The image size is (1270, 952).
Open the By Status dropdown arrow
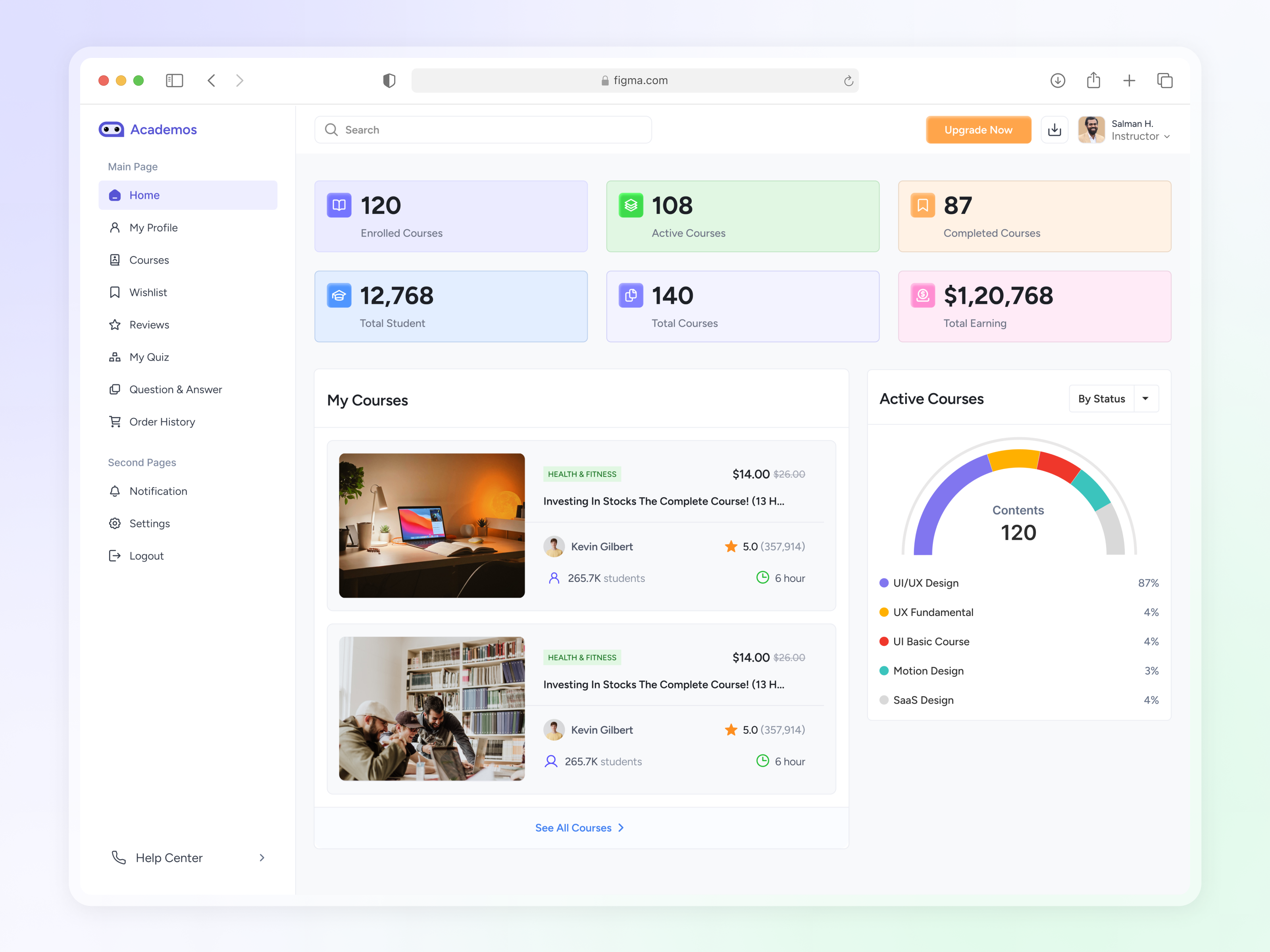pyautogui.click(x=1145, y=399)
